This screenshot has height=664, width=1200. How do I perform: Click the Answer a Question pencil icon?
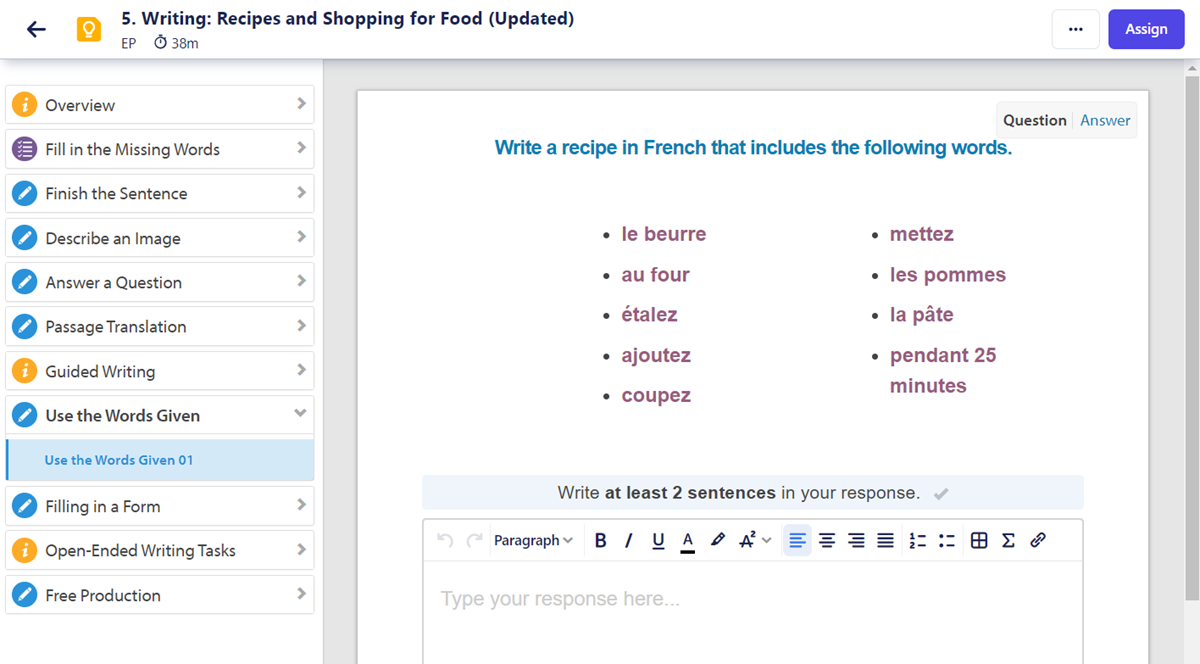click(x=24, y=282)
